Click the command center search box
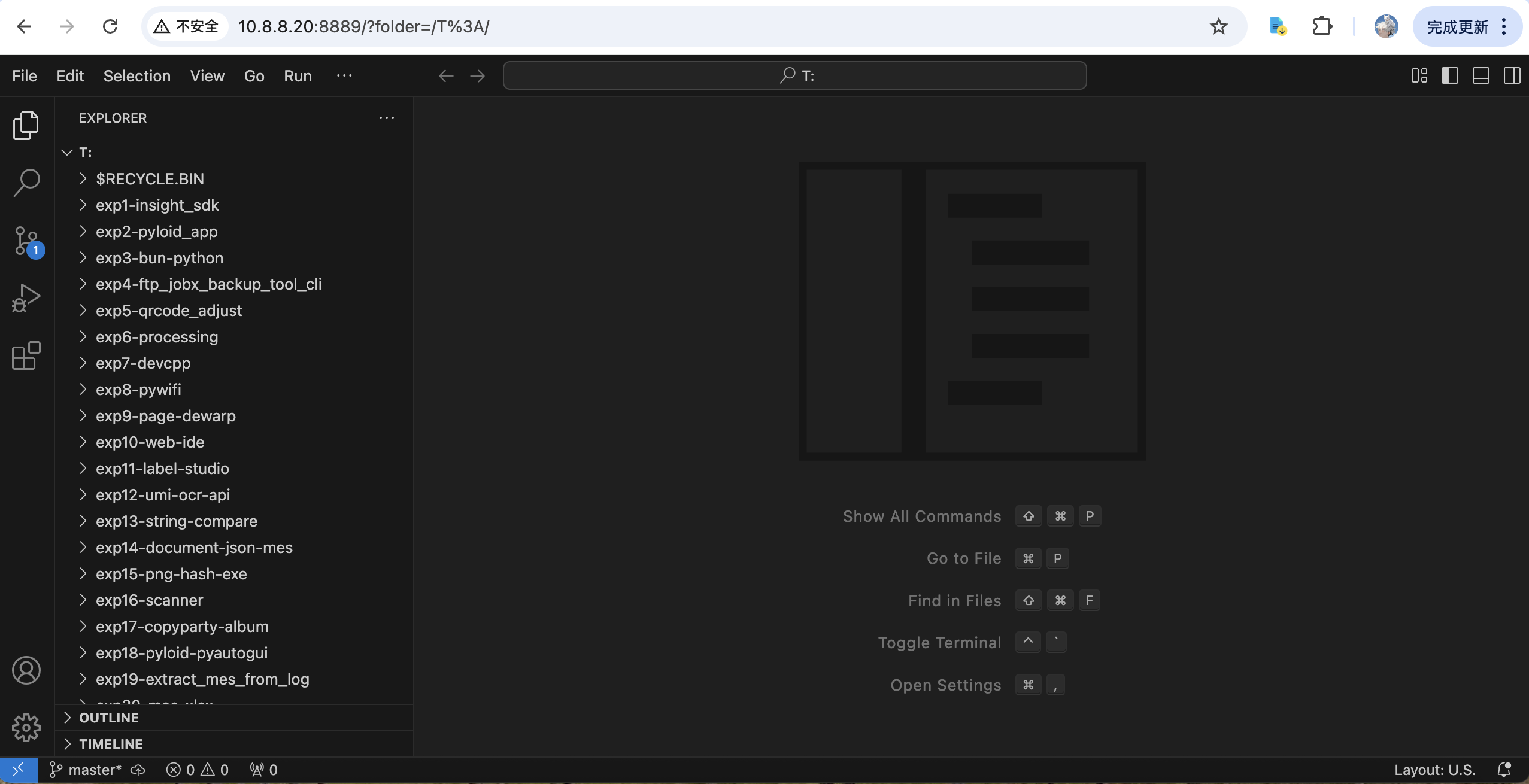 point(794,75)
